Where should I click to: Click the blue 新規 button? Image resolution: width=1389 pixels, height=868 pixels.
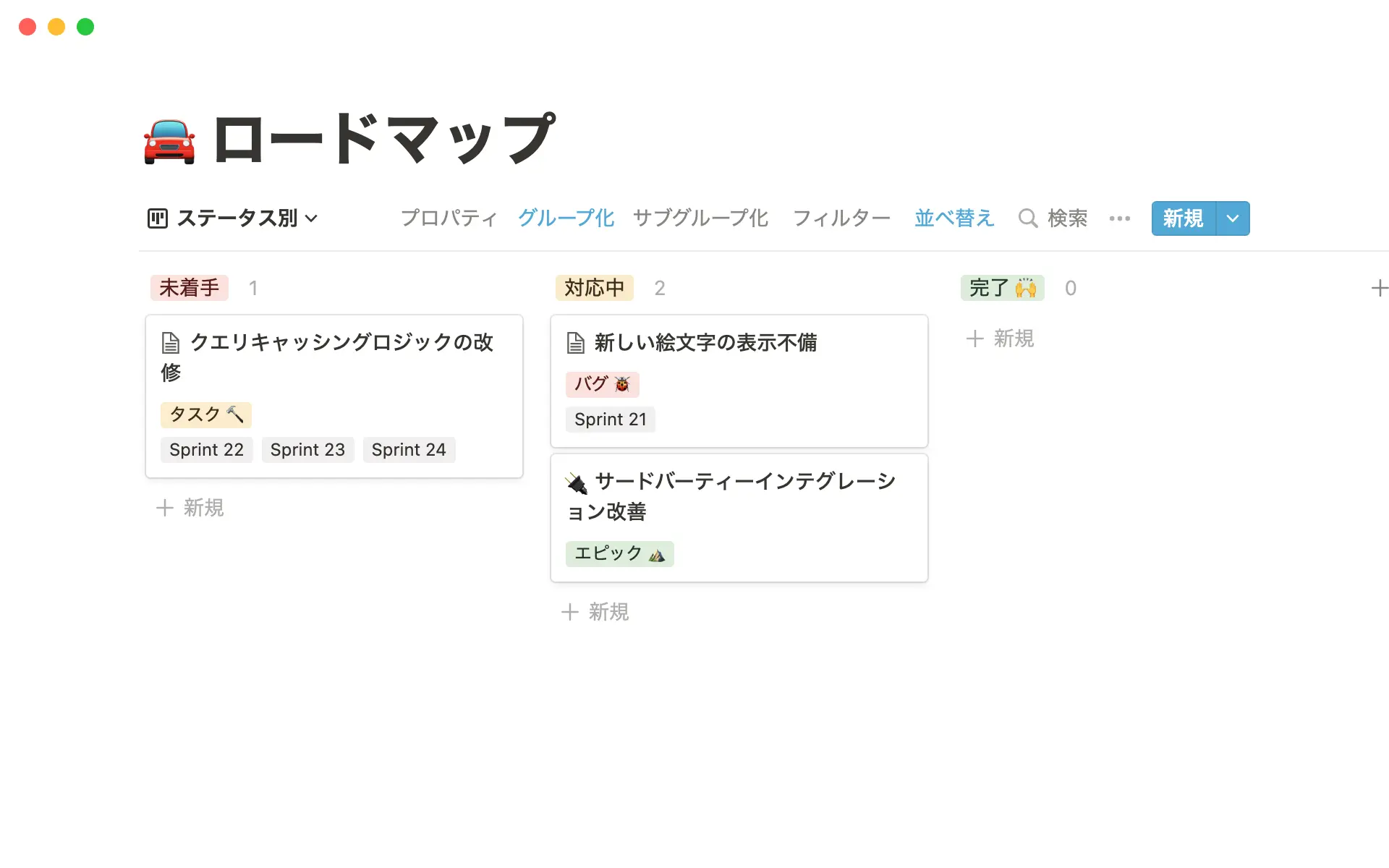click(1182, 218)
